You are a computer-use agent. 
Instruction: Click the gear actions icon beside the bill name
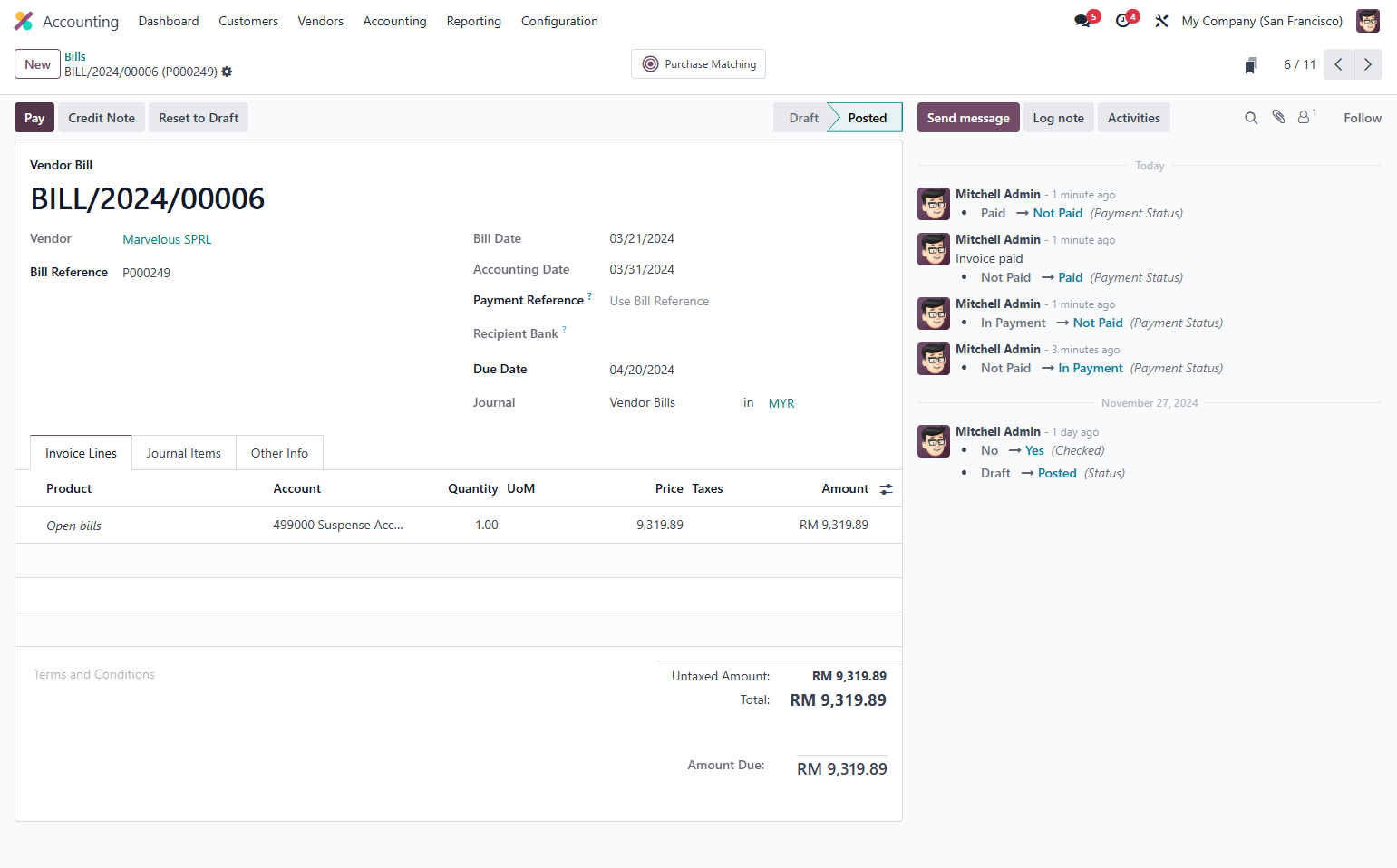click(x=227, y=72)
